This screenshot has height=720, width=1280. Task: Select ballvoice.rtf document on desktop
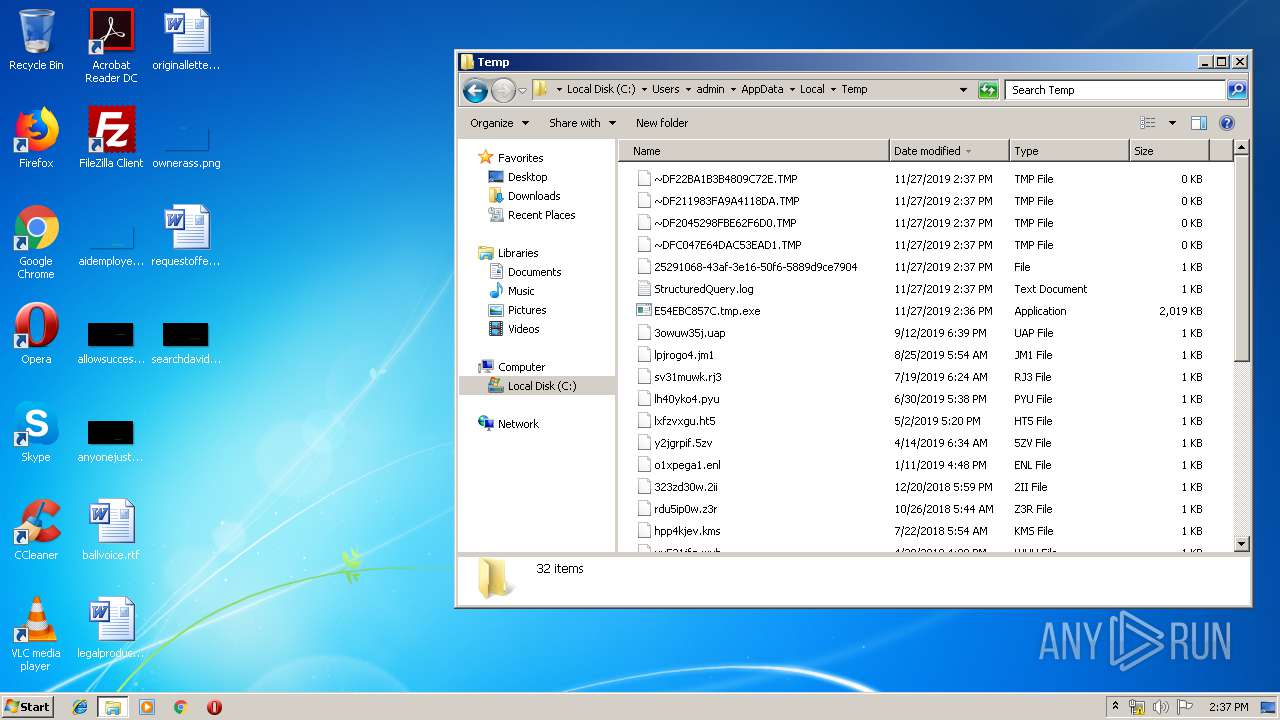[111, 530]
